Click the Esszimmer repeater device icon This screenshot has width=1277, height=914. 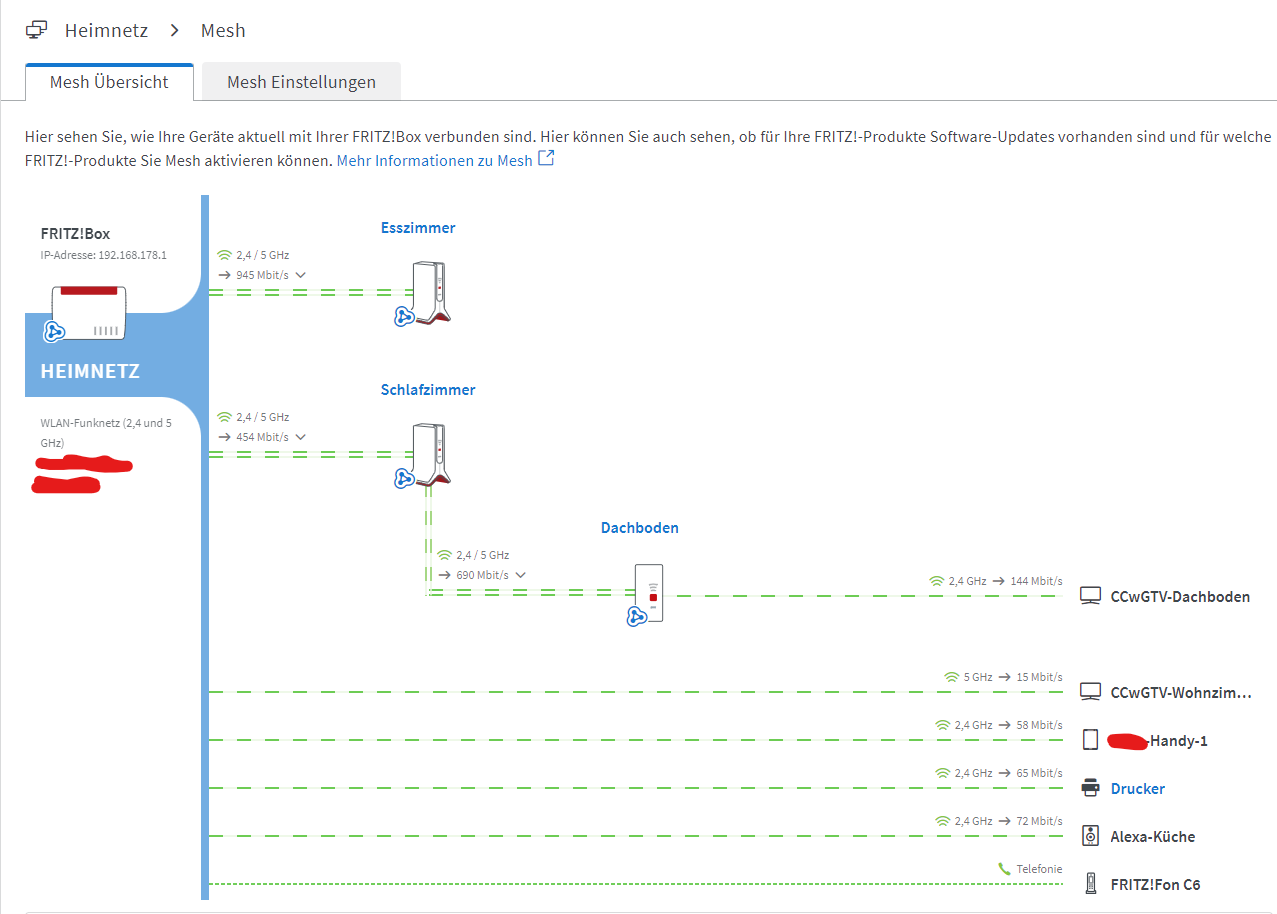coord(431,291)
